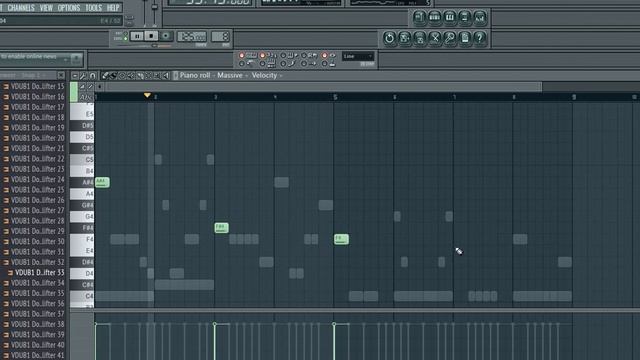Select the piano roll Zoom tool
Screen dimensions: 640x360
point(157,76)
